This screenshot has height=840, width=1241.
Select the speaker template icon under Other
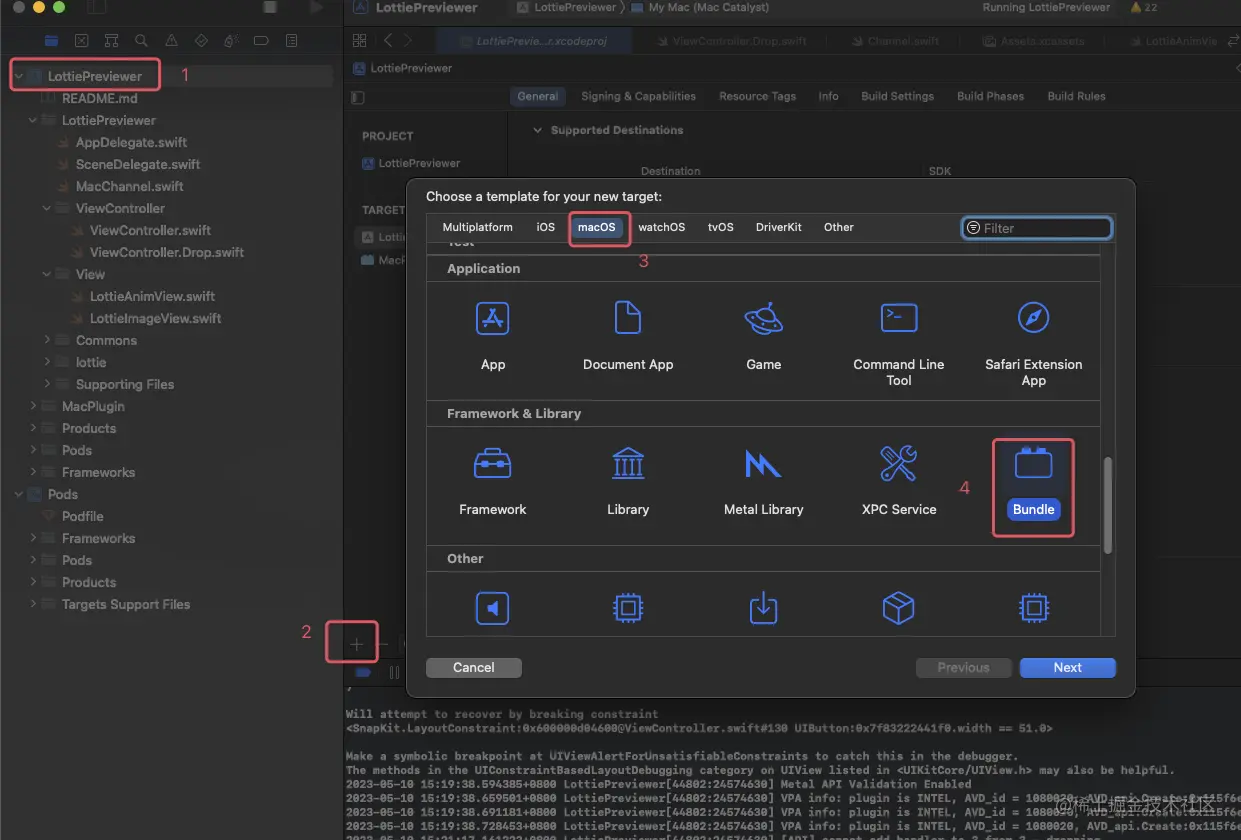(x=493, y=608)
